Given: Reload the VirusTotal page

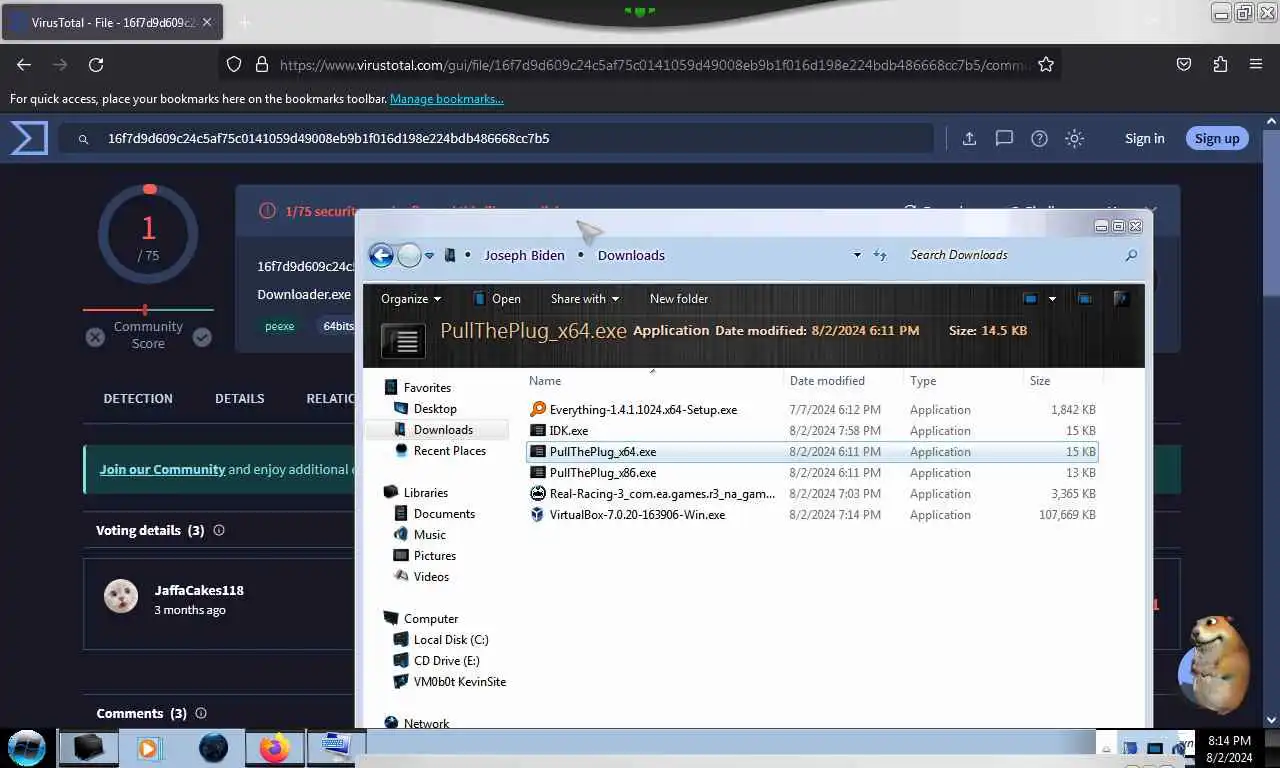Looking at the screenshot, I should point(96,64).
